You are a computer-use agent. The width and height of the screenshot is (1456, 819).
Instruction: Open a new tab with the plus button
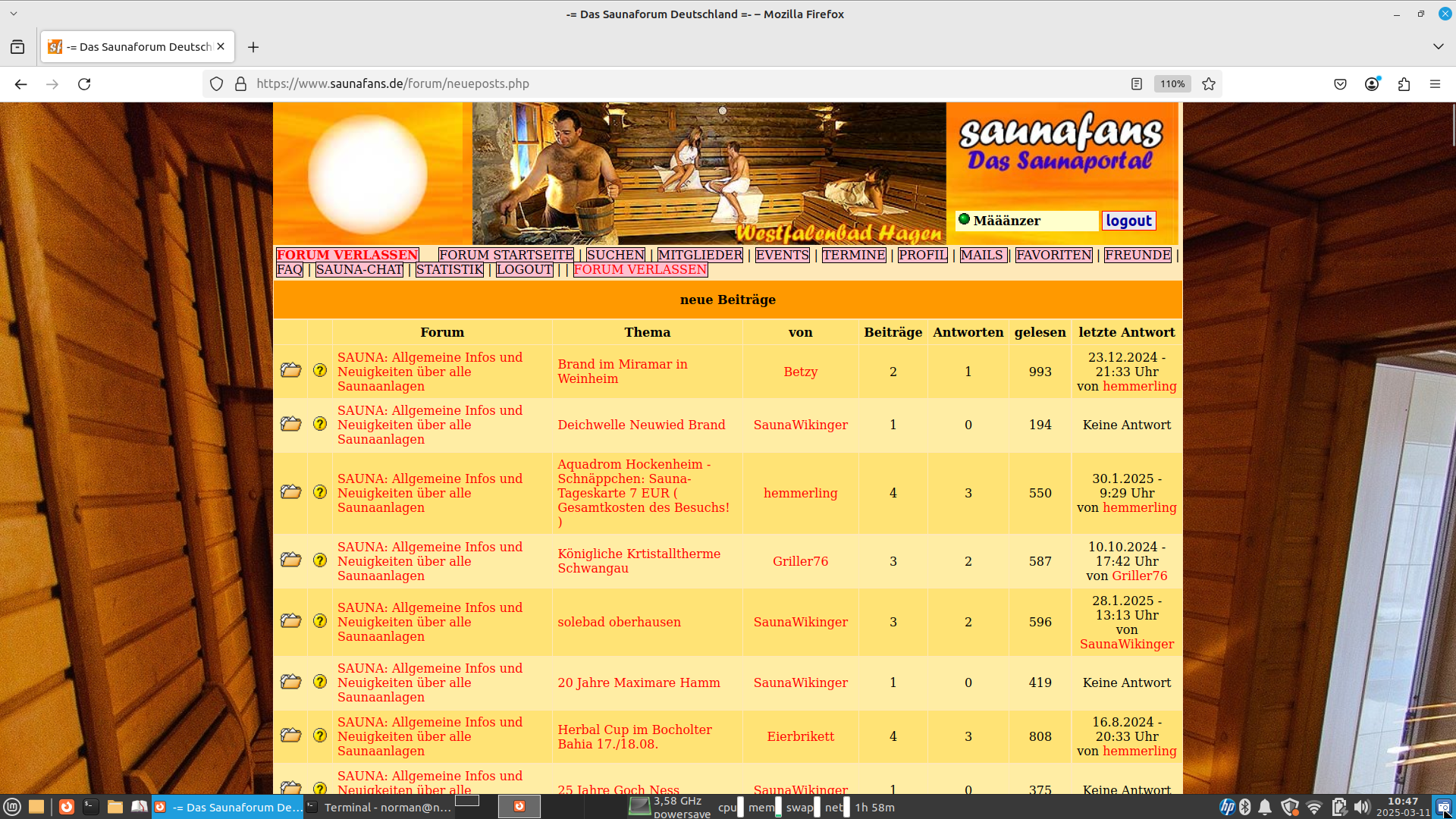[253, 47]
